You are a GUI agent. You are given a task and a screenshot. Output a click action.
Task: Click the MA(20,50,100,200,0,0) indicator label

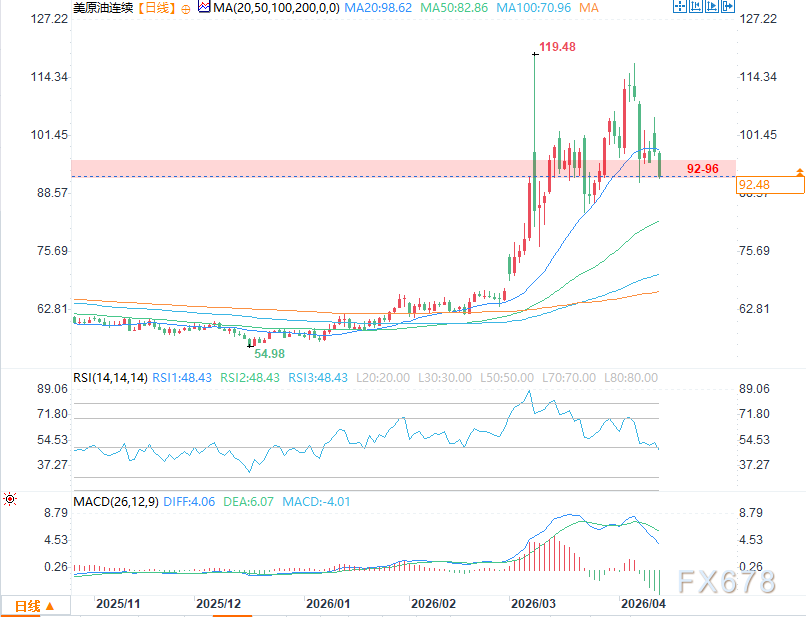(x=277, y=8)
